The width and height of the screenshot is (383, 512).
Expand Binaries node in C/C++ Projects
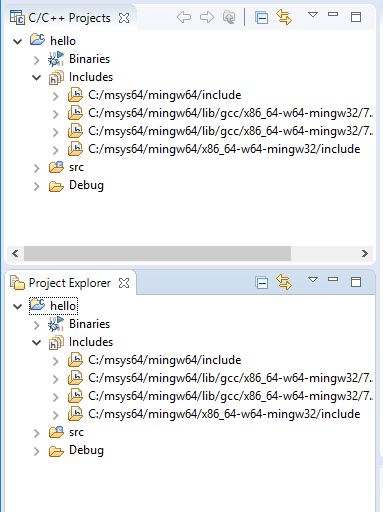37,60
